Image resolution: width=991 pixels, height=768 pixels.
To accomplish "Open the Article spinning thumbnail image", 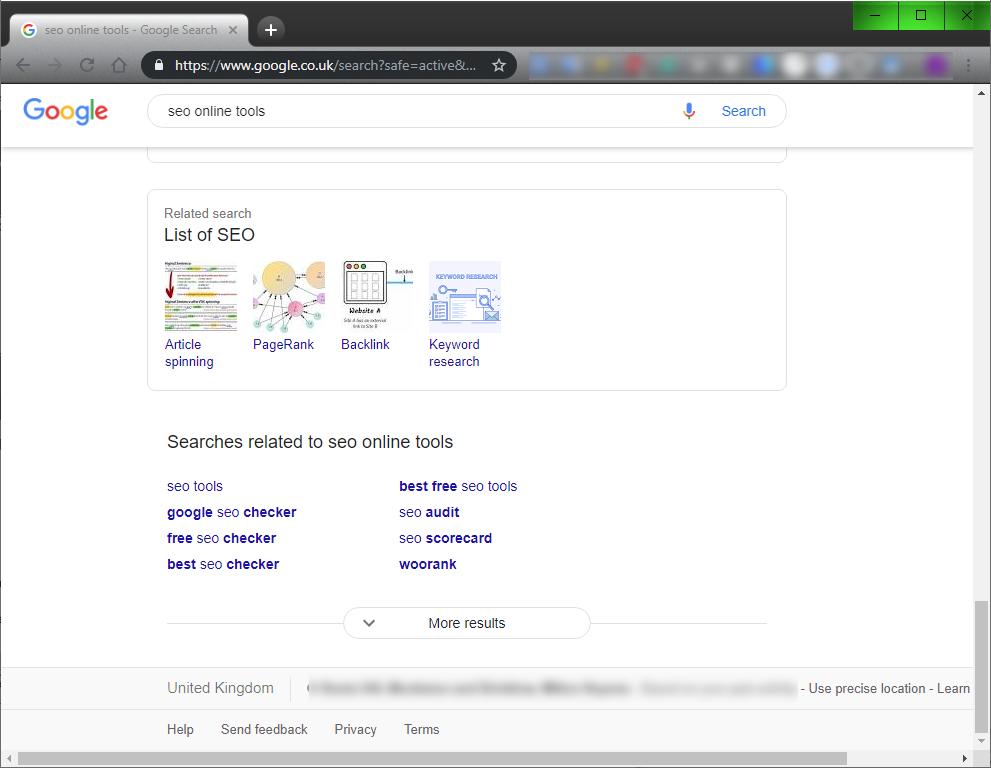I will (201, 296).
